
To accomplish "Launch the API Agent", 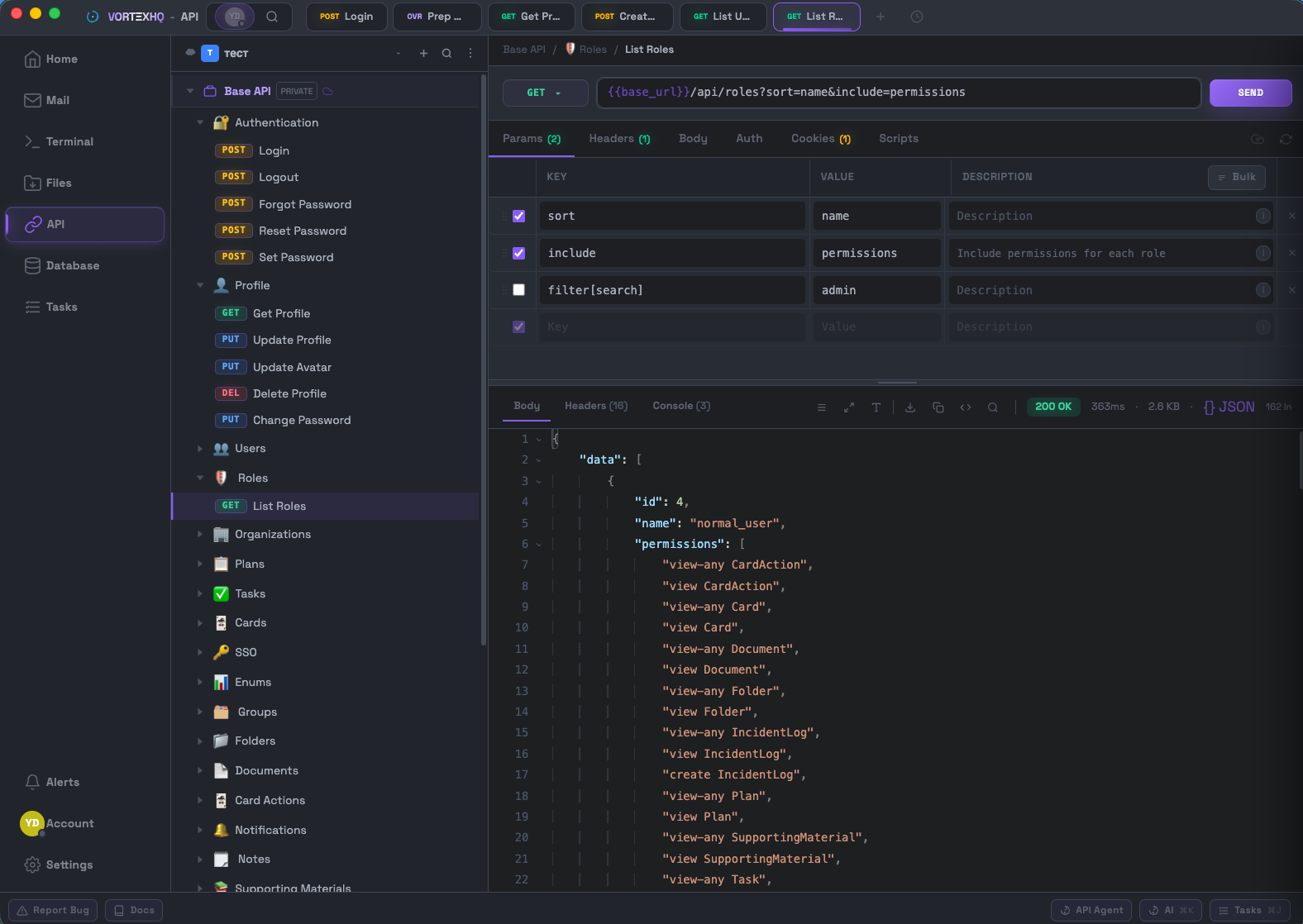I will [1091, 910].
